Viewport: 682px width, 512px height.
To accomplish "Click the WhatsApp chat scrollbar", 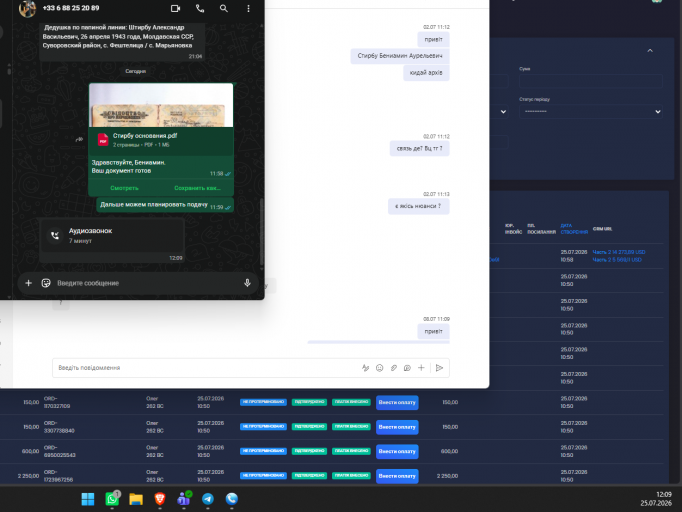I will (x=261, y=231).
